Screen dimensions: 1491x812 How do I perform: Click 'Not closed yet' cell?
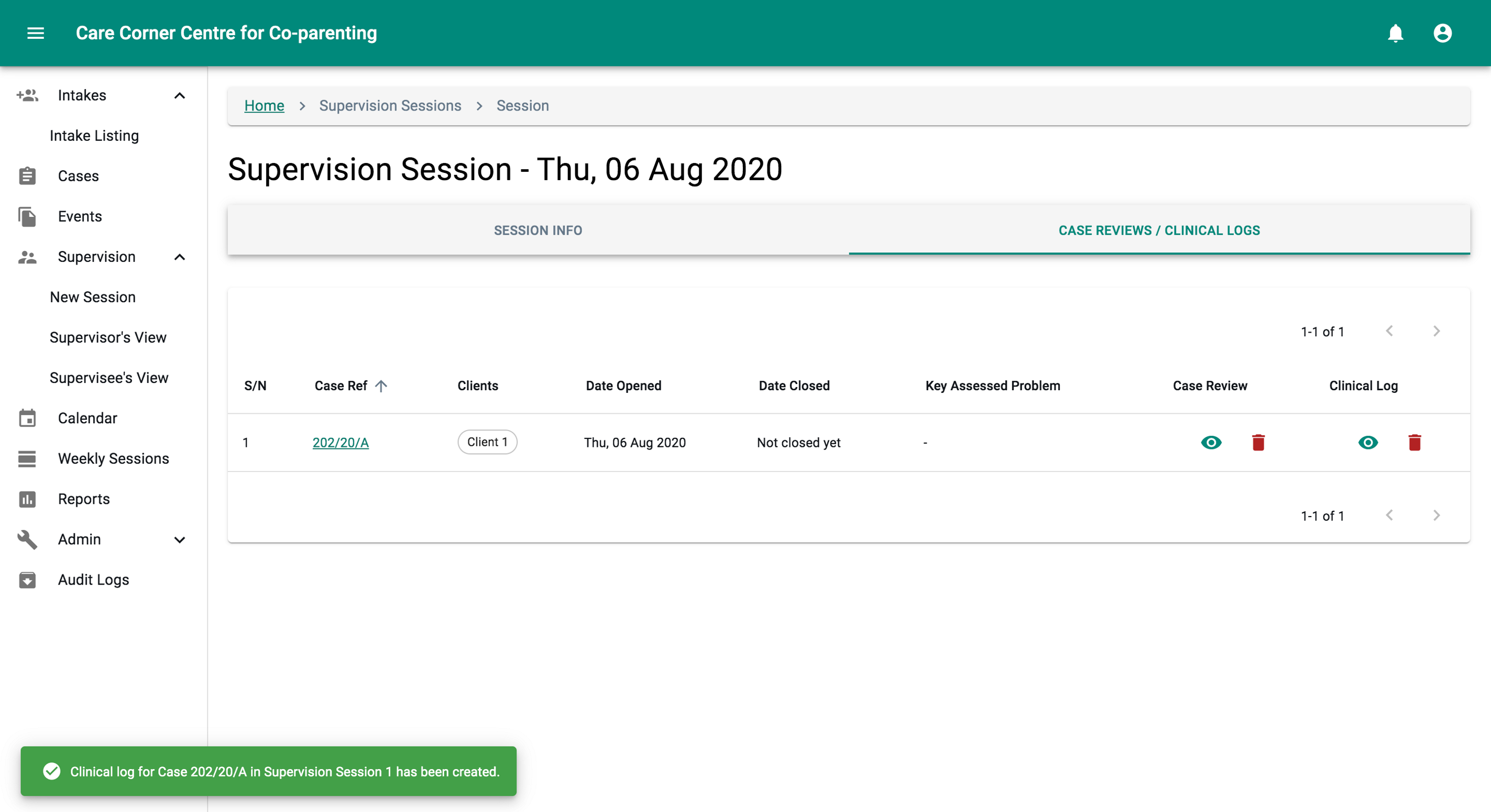(799, 443)
